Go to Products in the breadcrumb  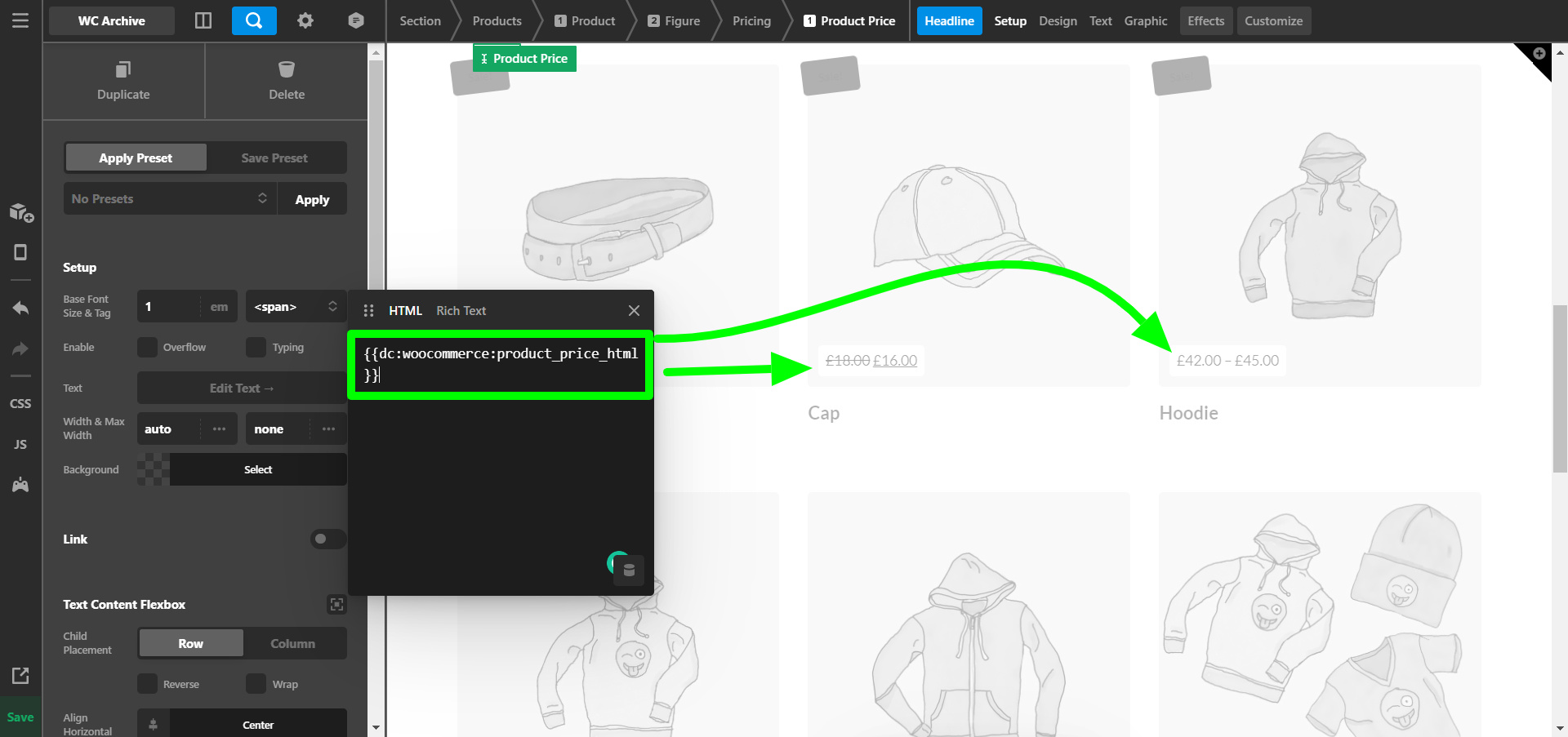point(497,20)
